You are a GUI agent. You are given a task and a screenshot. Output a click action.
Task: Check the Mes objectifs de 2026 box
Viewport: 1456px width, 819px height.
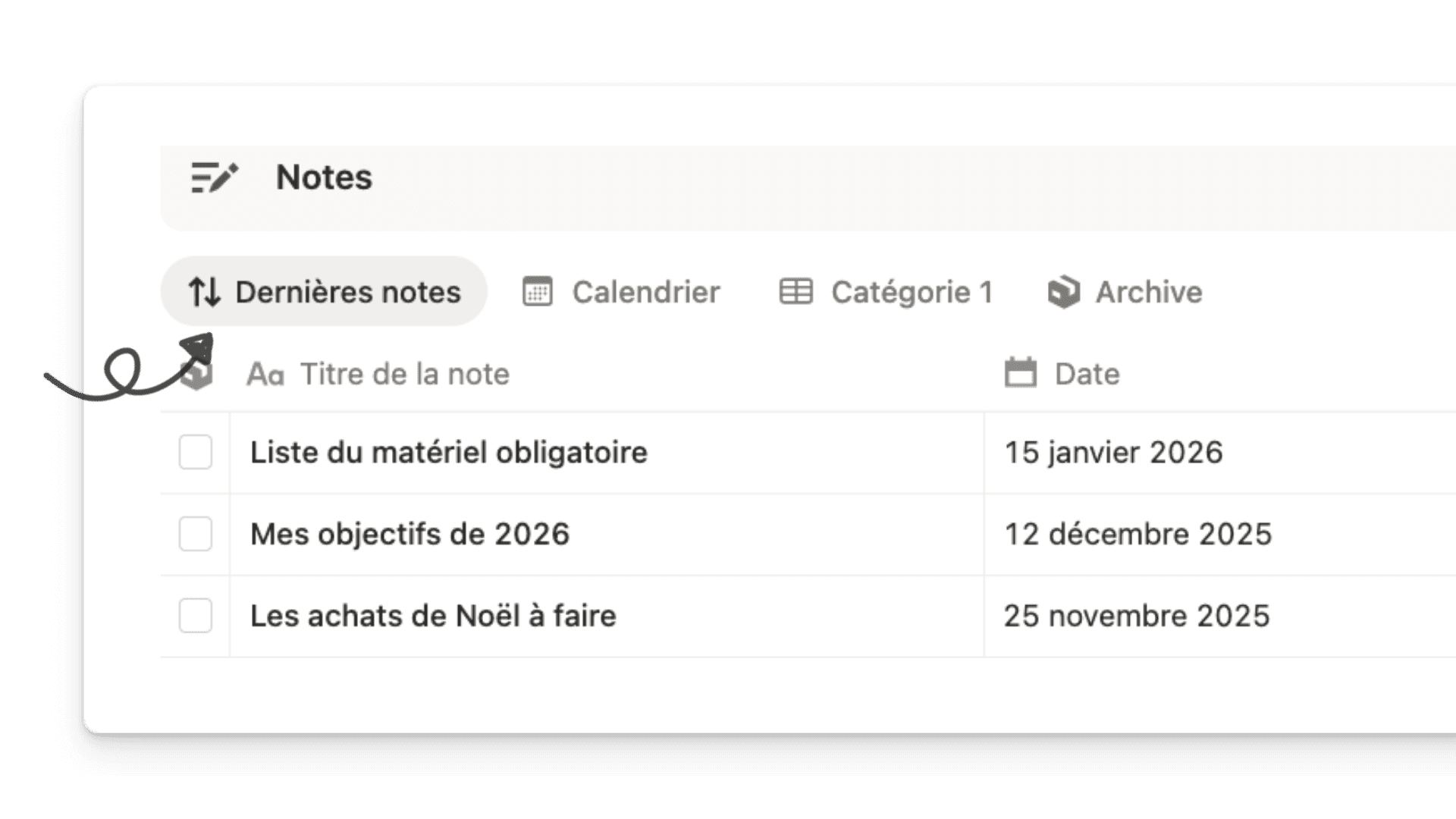196,534
